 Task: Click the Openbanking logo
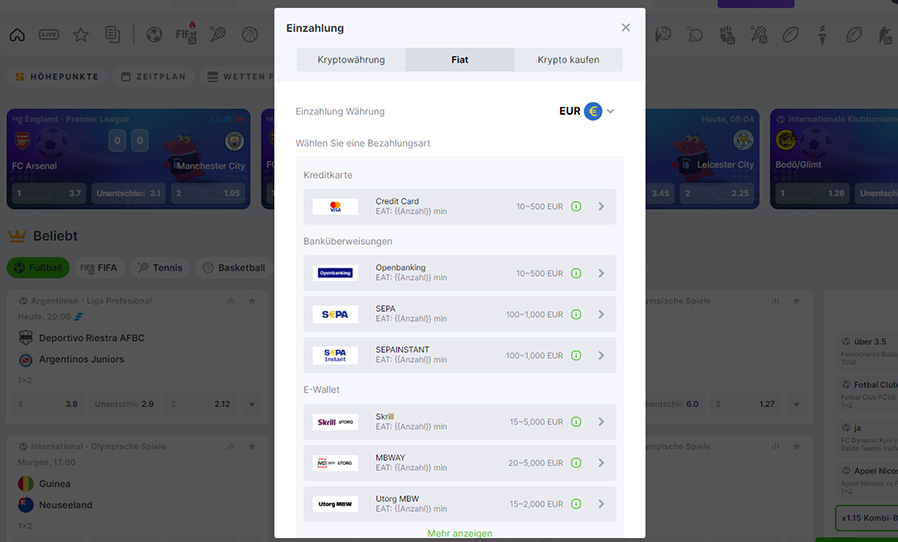click(x=335, y=273)
